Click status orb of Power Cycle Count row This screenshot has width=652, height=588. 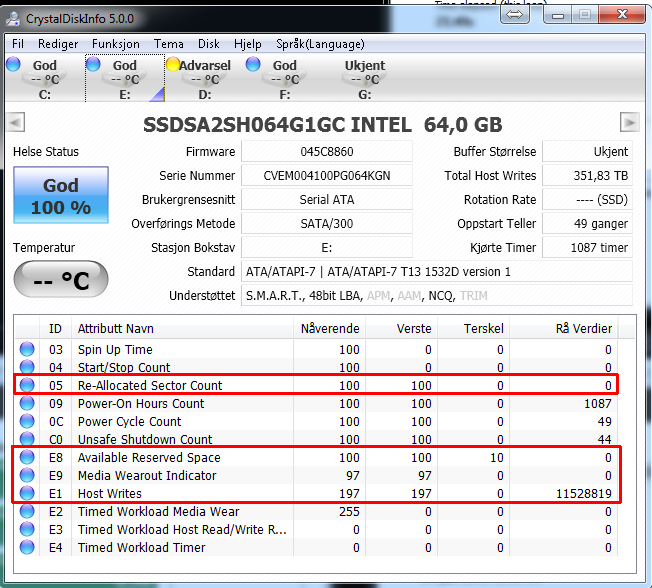point(27,421)
